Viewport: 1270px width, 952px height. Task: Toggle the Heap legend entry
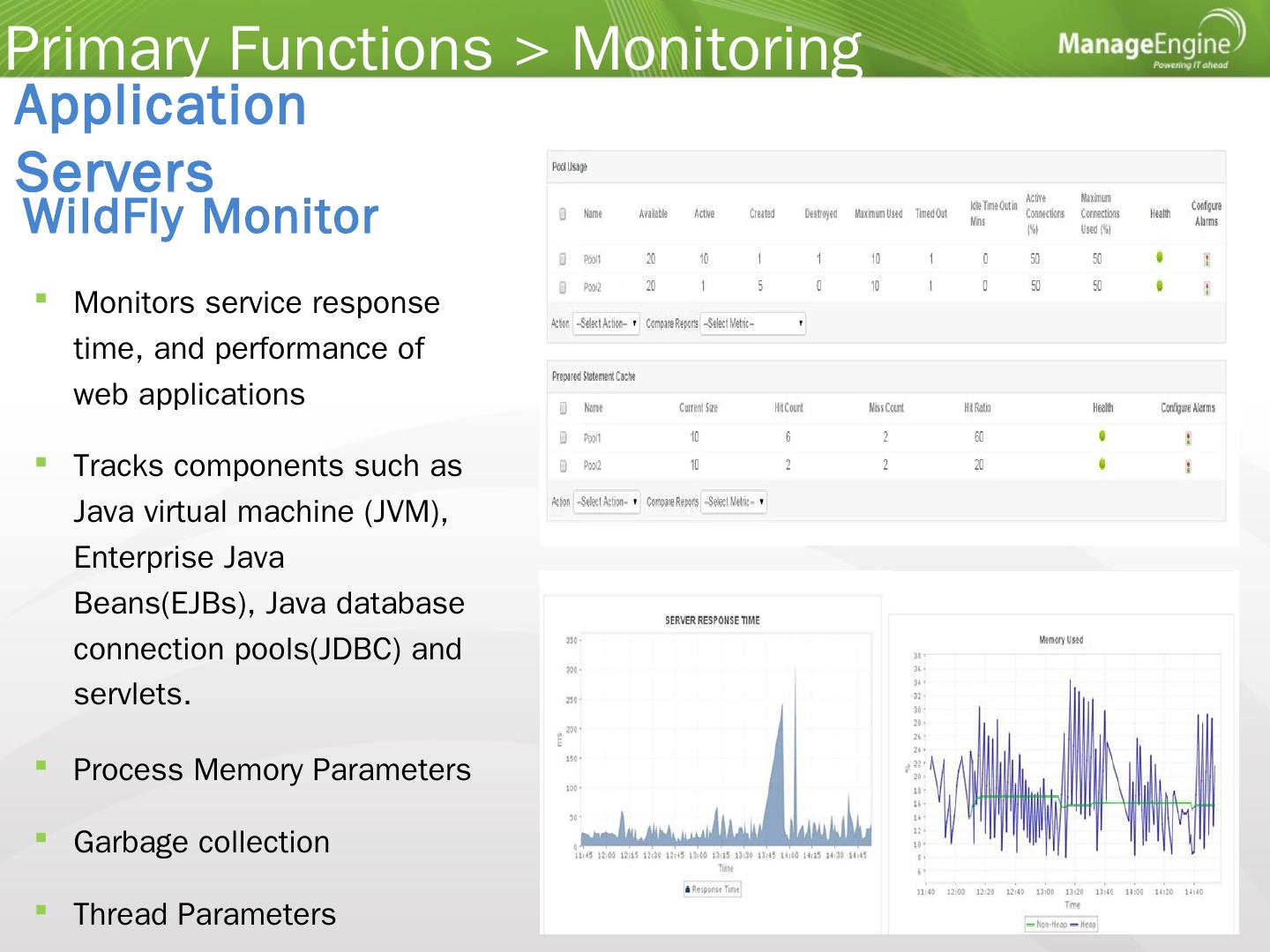1083,925
